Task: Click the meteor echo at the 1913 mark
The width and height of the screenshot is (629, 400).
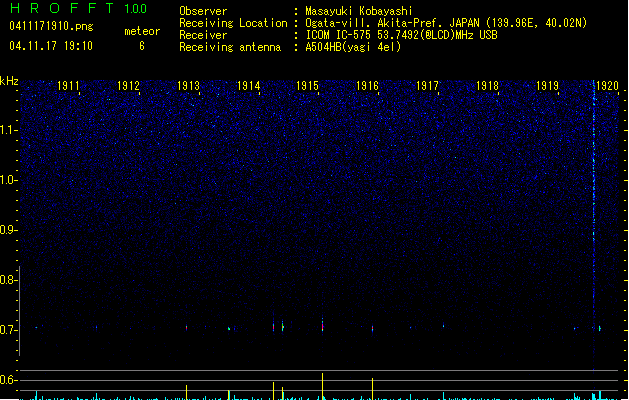Action: (x=187, y=328)
